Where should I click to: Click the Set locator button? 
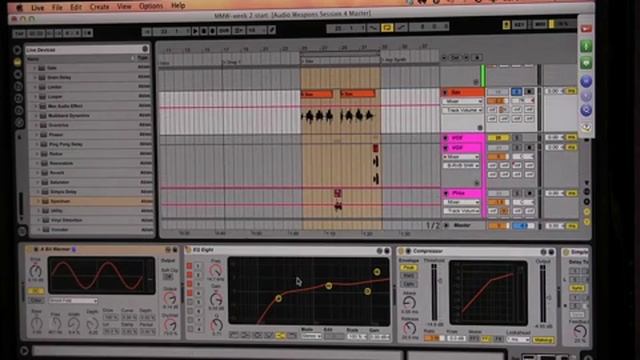coord(455,58)
